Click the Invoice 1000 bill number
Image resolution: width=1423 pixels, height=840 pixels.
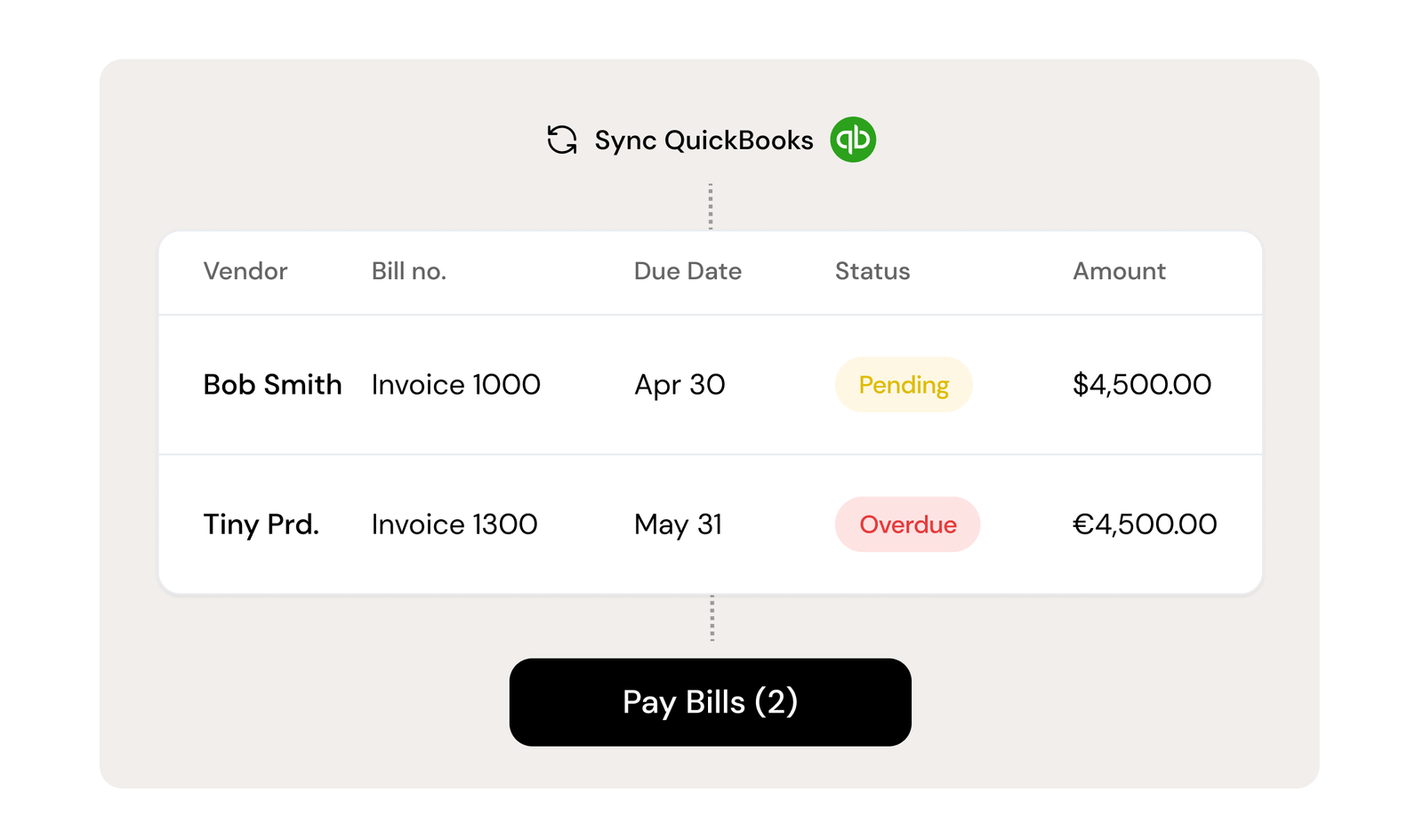455,385
